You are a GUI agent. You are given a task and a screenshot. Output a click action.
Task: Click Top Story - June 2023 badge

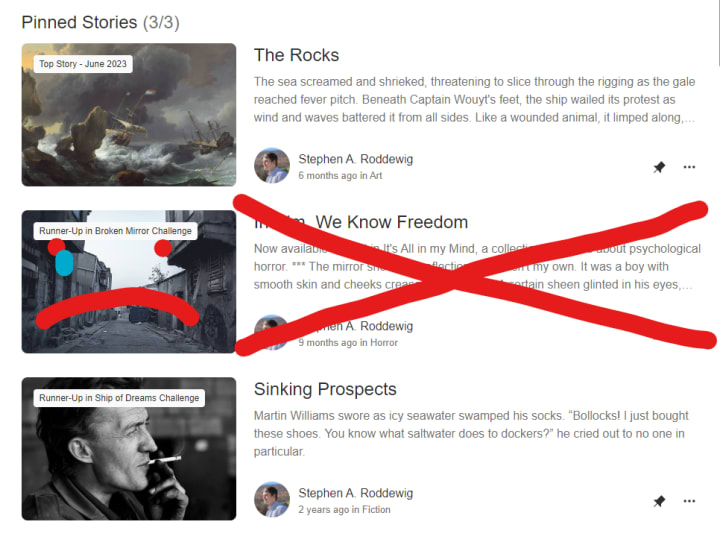click(x=83, y=64)
